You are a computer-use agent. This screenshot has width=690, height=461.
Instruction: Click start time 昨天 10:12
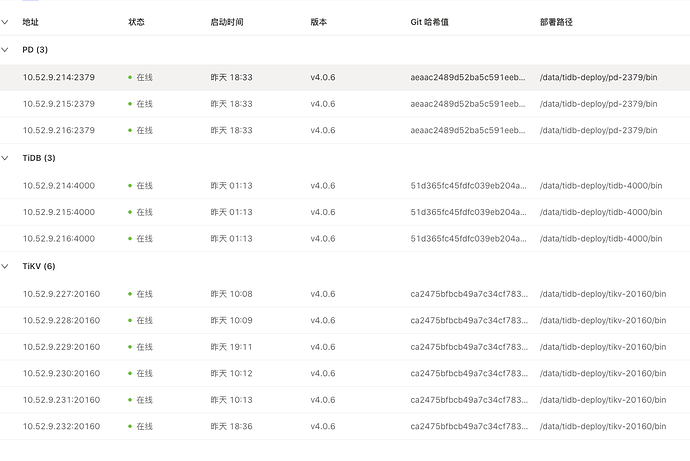pos(231,373)
